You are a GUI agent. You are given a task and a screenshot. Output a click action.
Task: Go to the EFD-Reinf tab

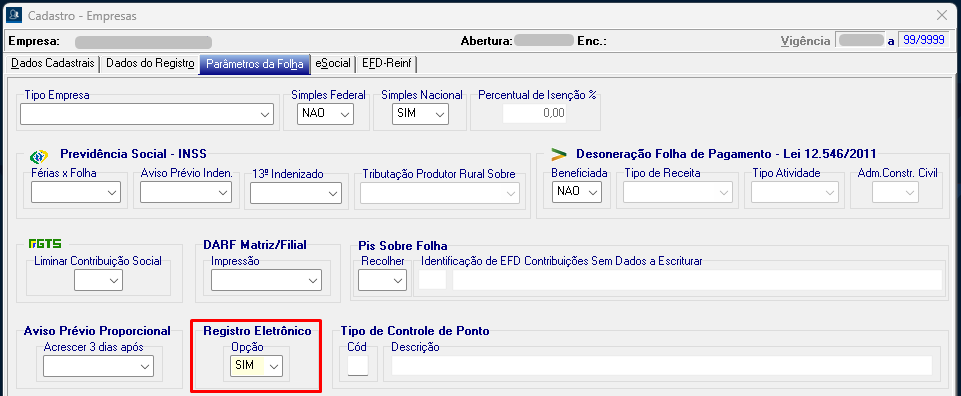tap(386, 63)
